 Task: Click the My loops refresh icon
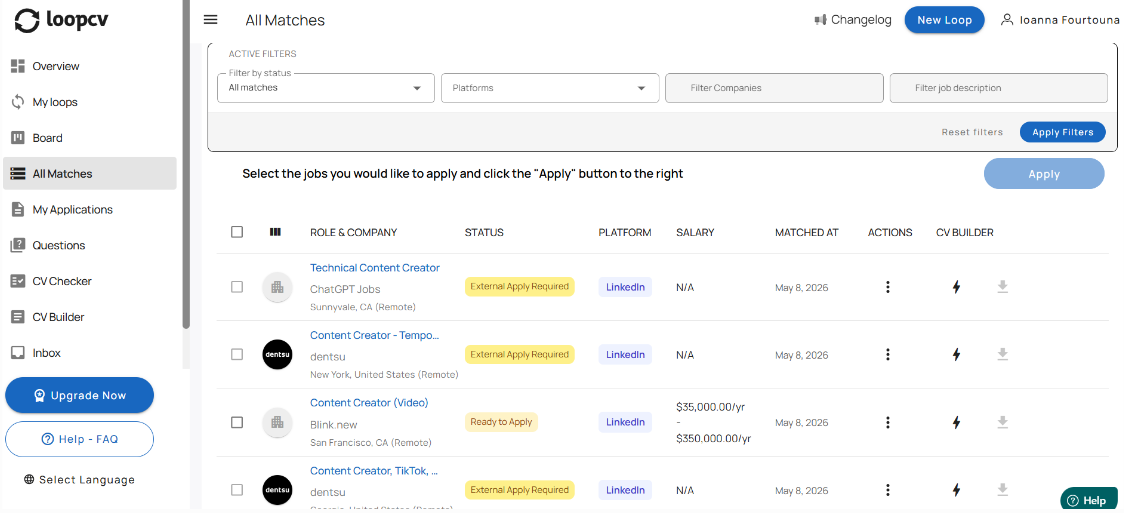(18, 102)
